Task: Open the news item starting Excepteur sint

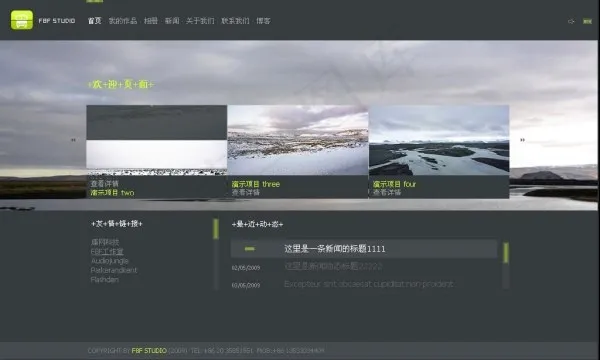Action: pos(369,284)
